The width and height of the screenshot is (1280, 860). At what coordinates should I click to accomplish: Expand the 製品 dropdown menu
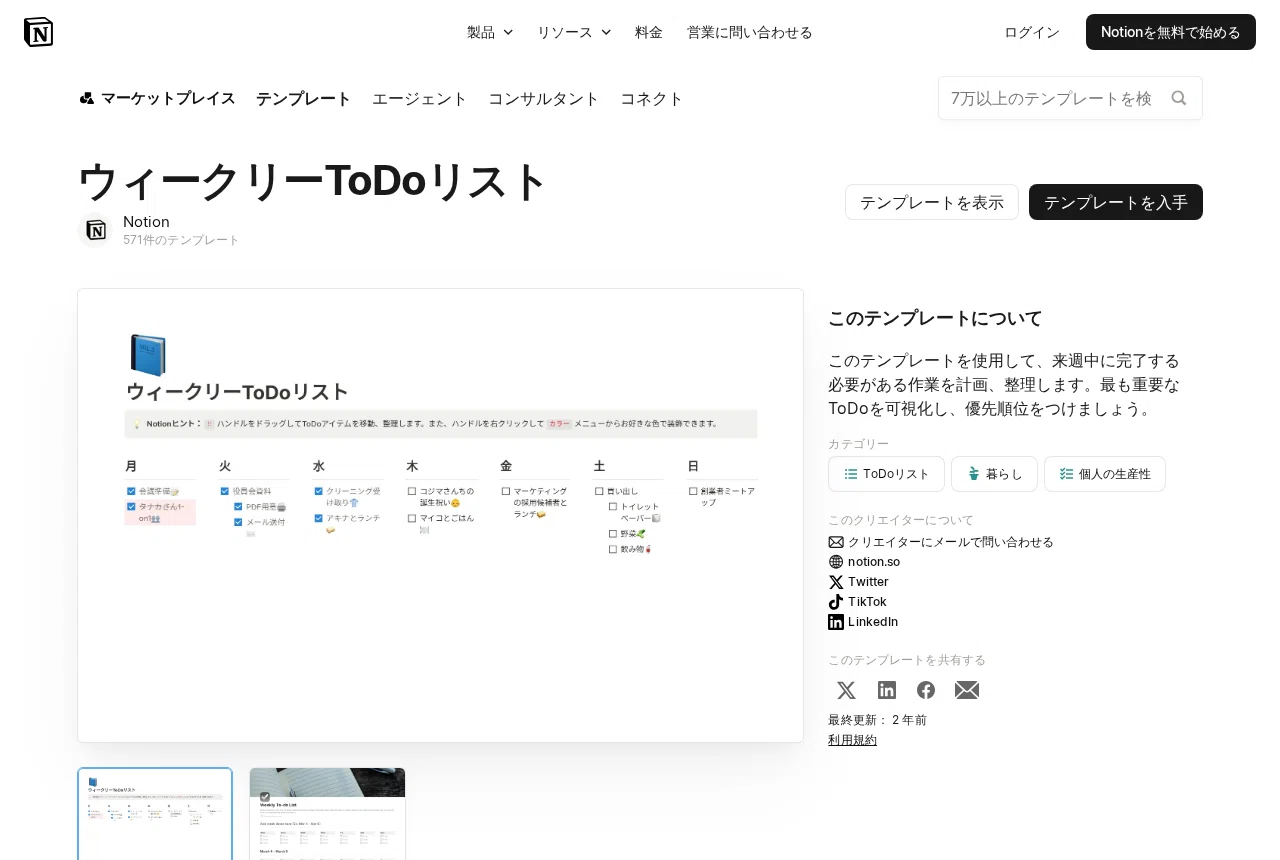[490, 32]
